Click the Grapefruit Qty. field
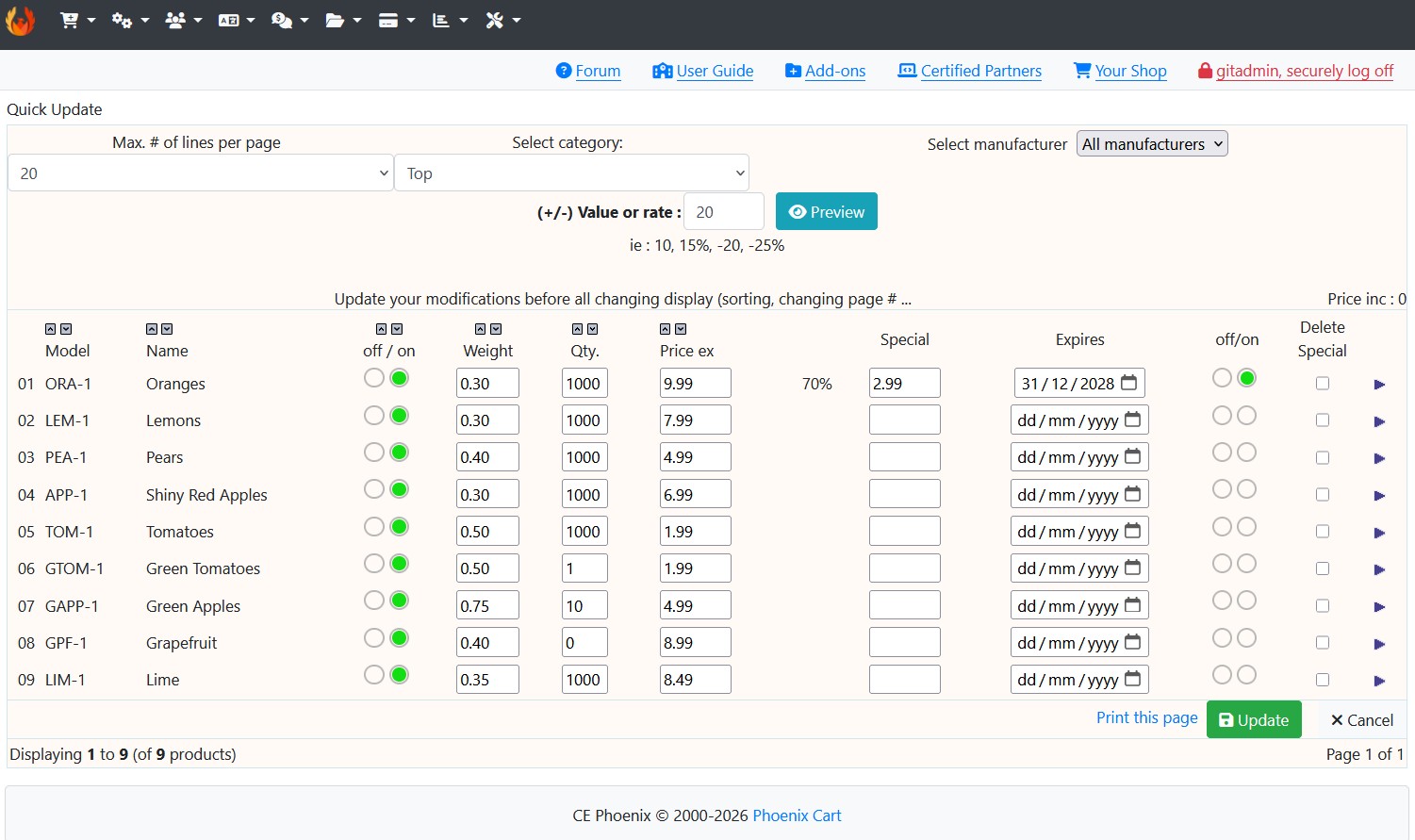This screenshot has width=1415, height=840. (x=584, y=643)
